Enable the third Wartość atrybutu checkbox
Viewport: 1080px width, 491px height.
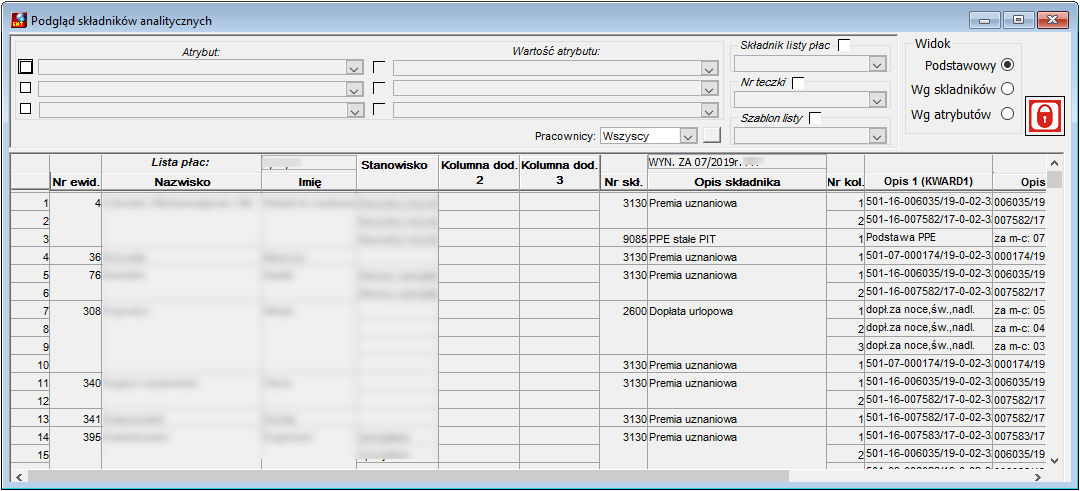click(x=379, y=108)
